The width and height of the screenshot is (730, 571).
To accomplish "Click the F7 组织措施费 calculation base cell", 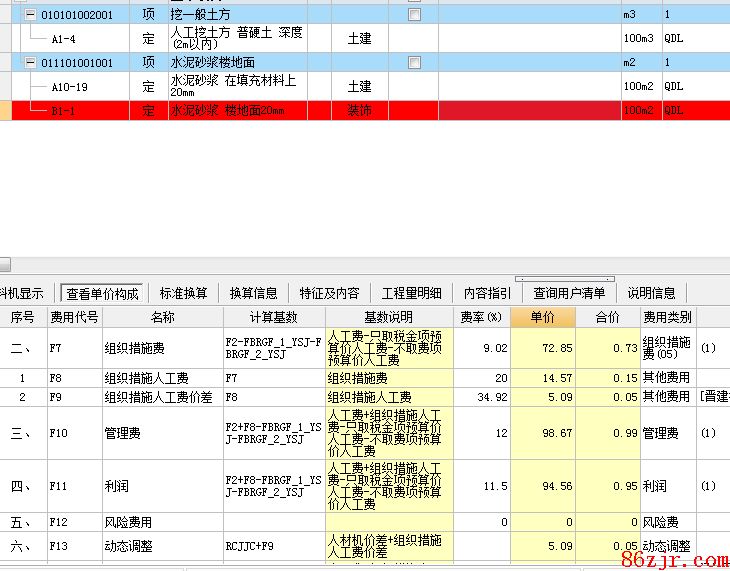I will click(x=273, y=348).
